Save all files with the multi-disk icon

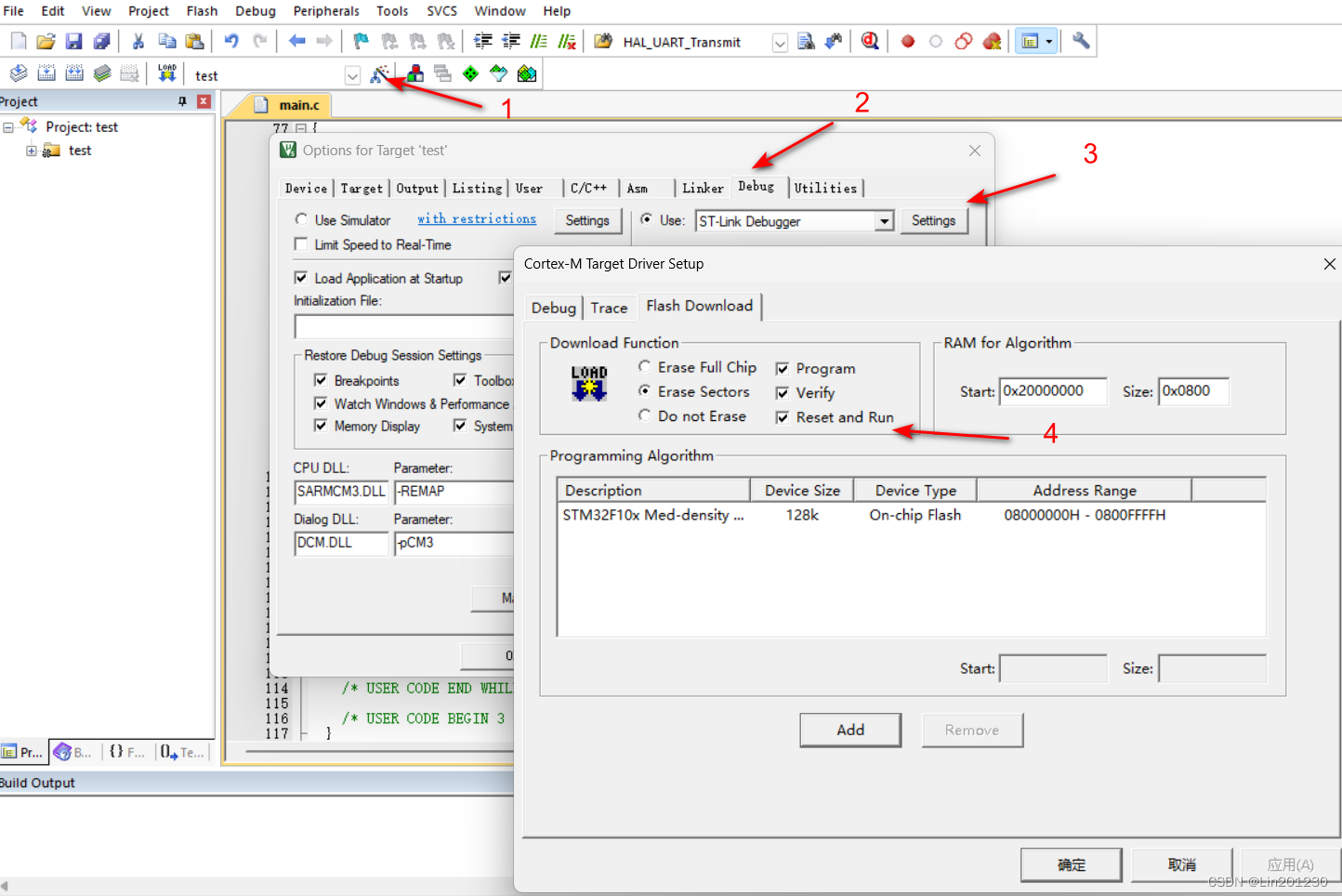coord(102,41)
